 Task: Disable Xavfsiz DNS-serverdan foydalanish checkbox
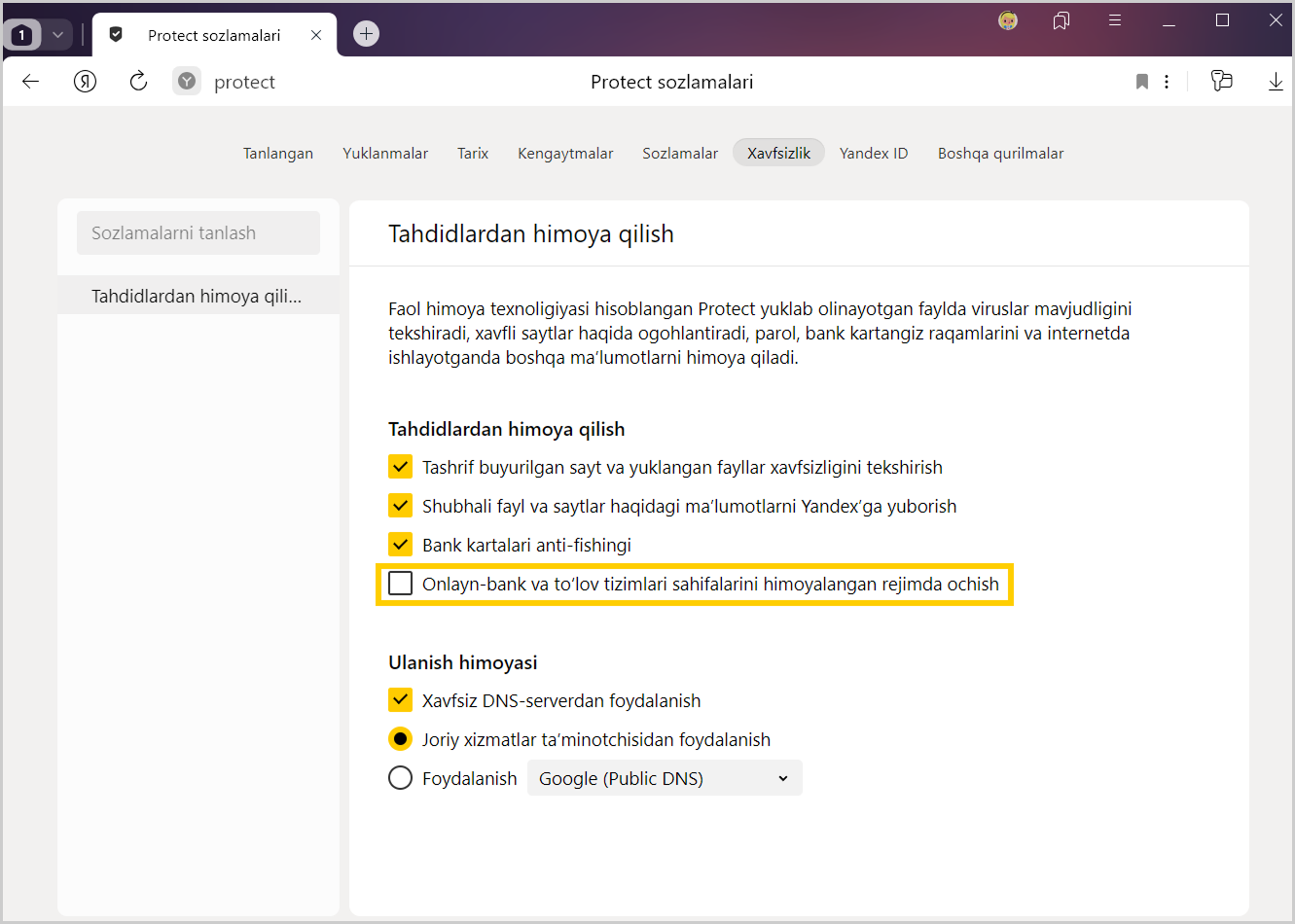coord(400,700)
